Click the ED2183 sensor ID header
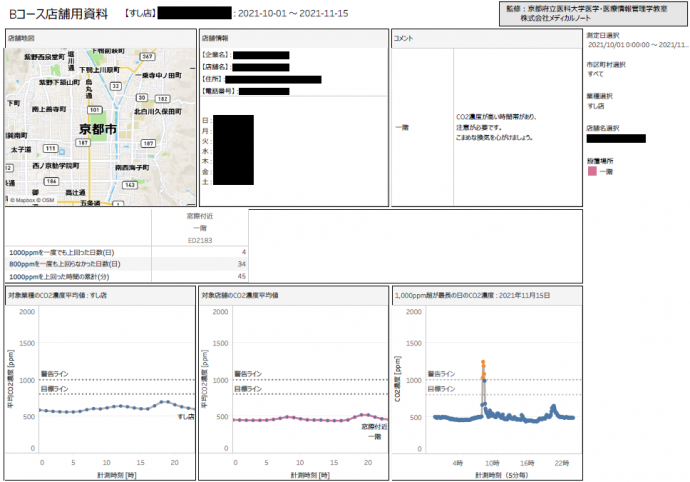The width and height of the screenshot is (690, 482). click(x=200, y=240)
